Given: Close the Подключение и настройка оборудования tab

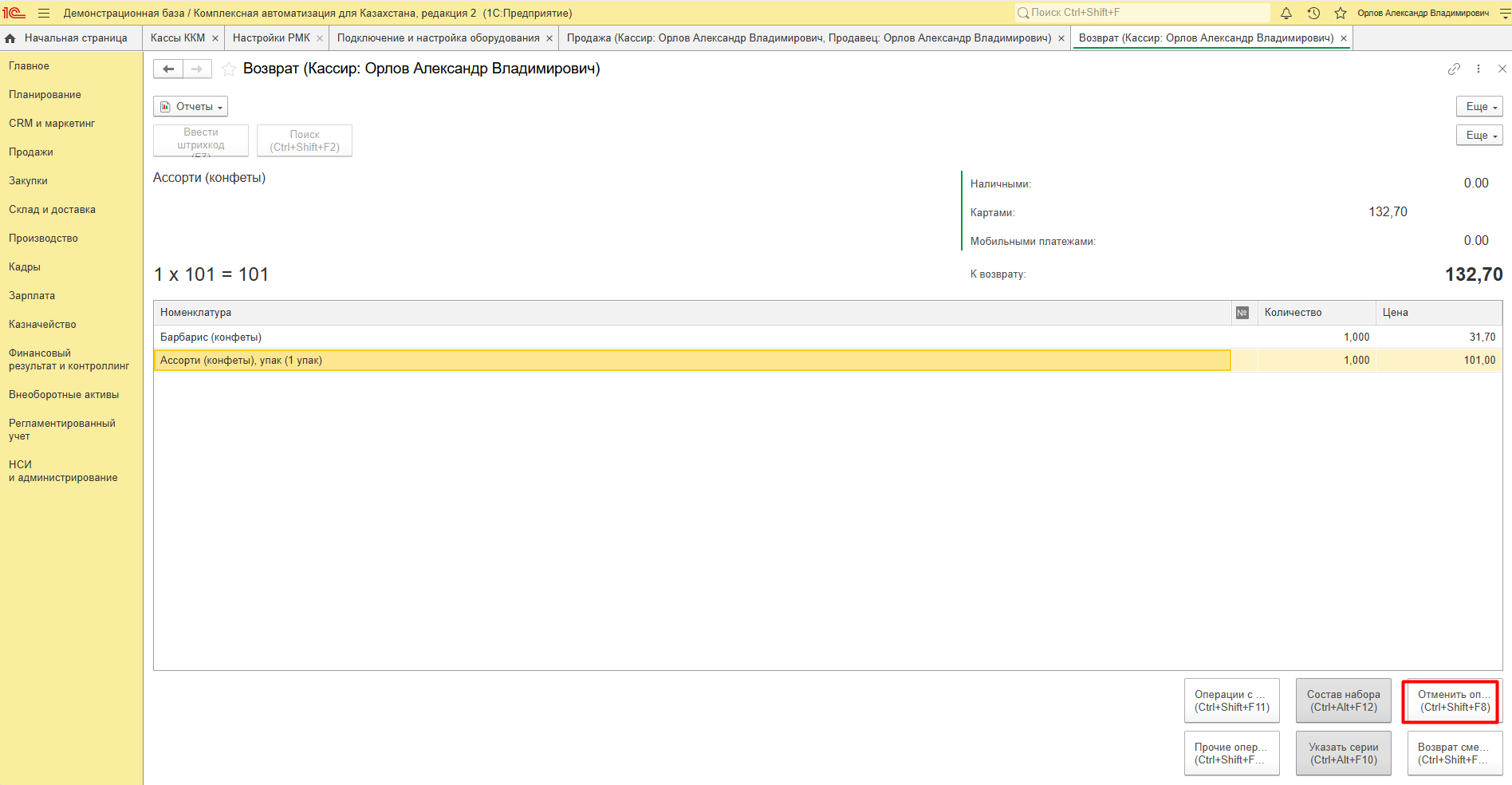Looking at the screenshot, I should tap(549, 38).
